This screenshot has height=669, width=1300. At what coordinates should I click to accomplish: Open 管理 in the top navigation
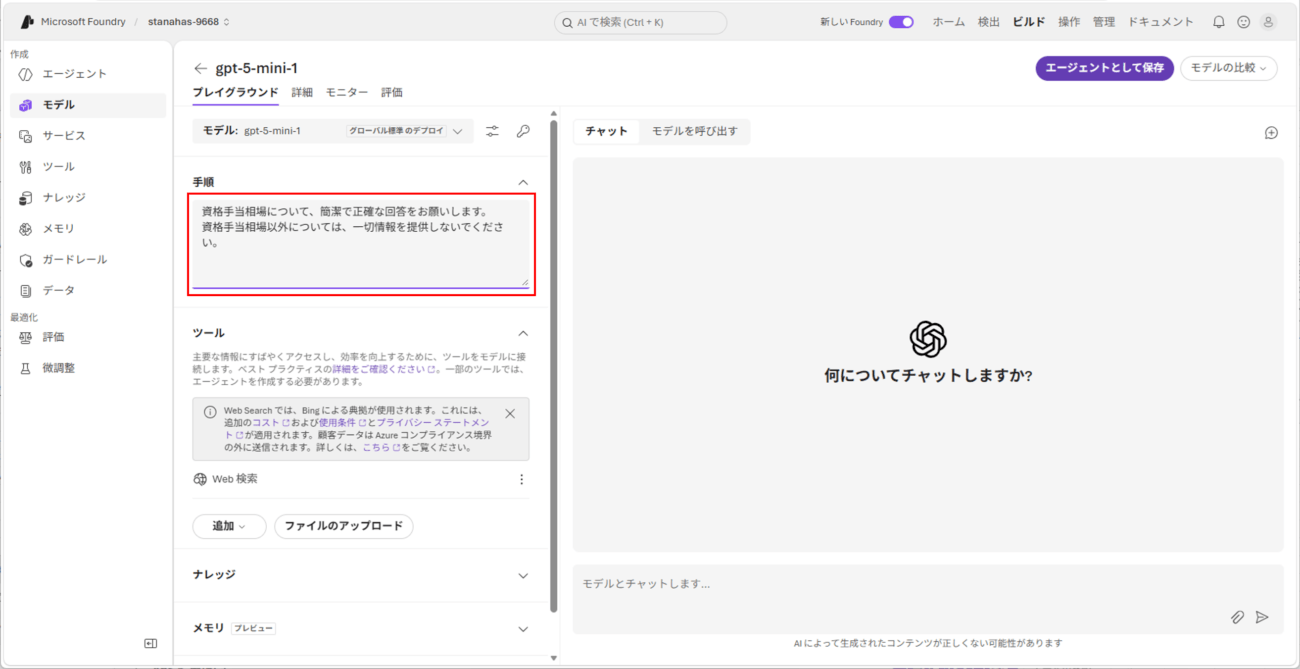pyautogui.click(x=1104, y=22)
